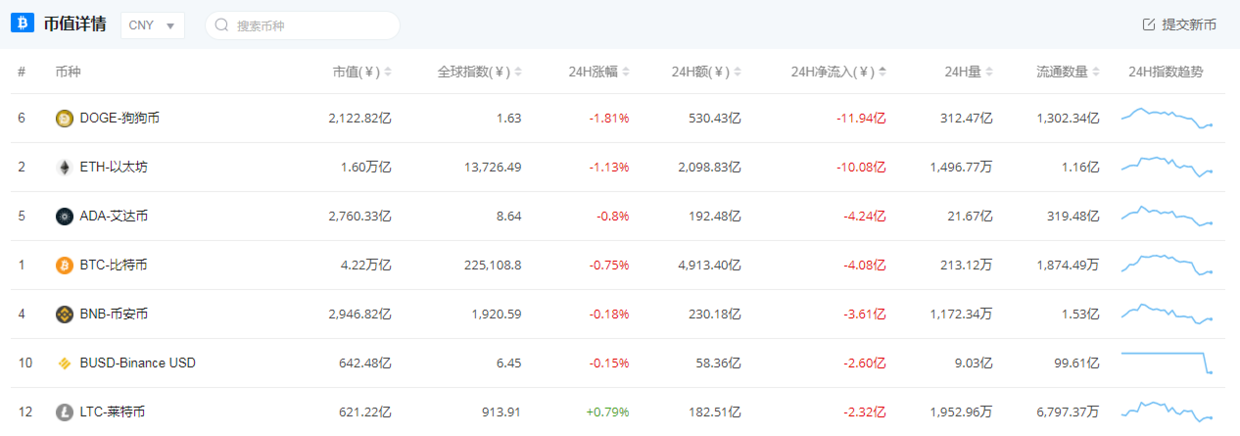Viewport: 1240px width, 436px height.
Task: Click the BNB coin icon
Action: point(64,314)
